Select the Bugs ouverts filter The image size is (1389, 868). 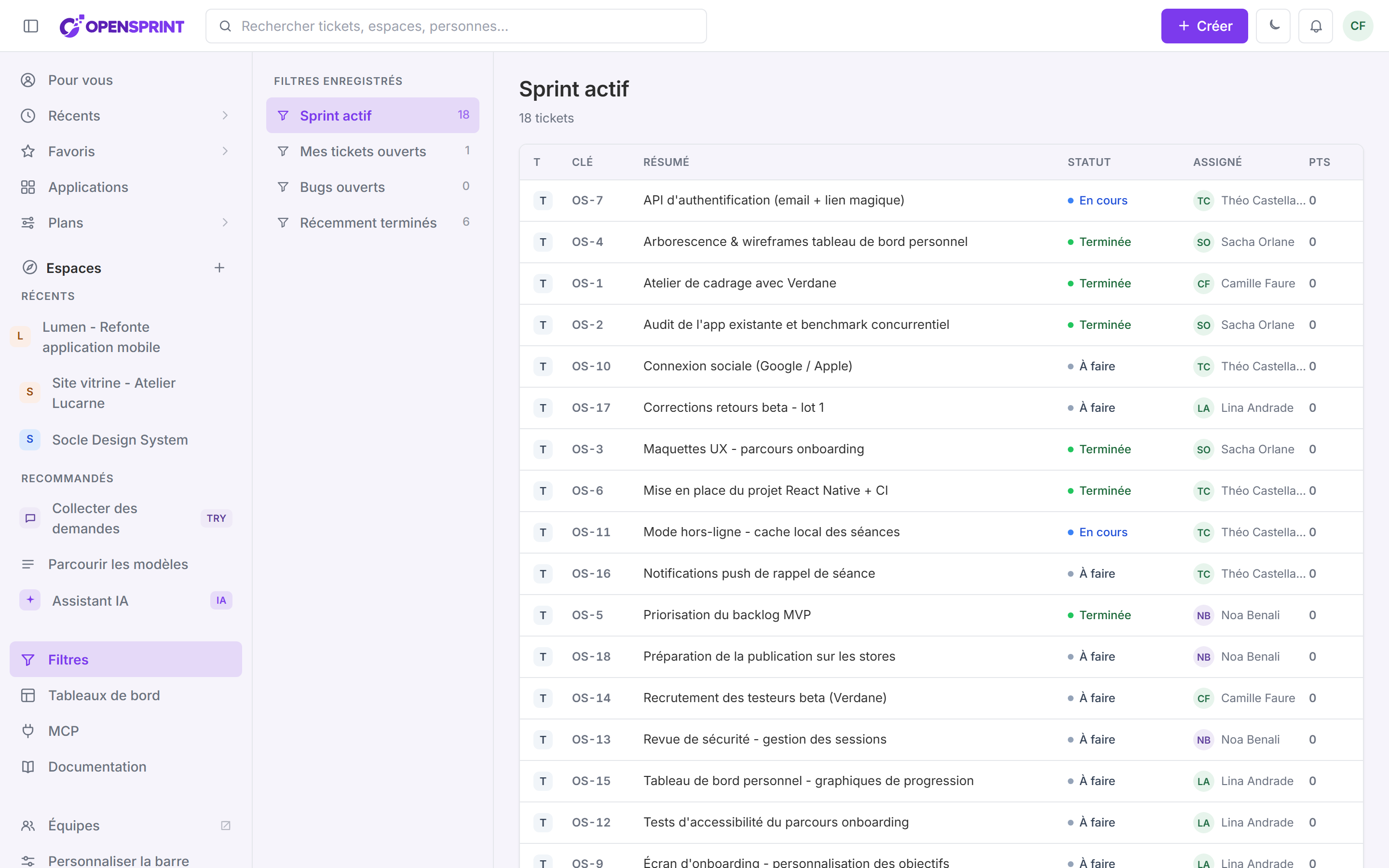pyautogui.click(x=372, y=187)
